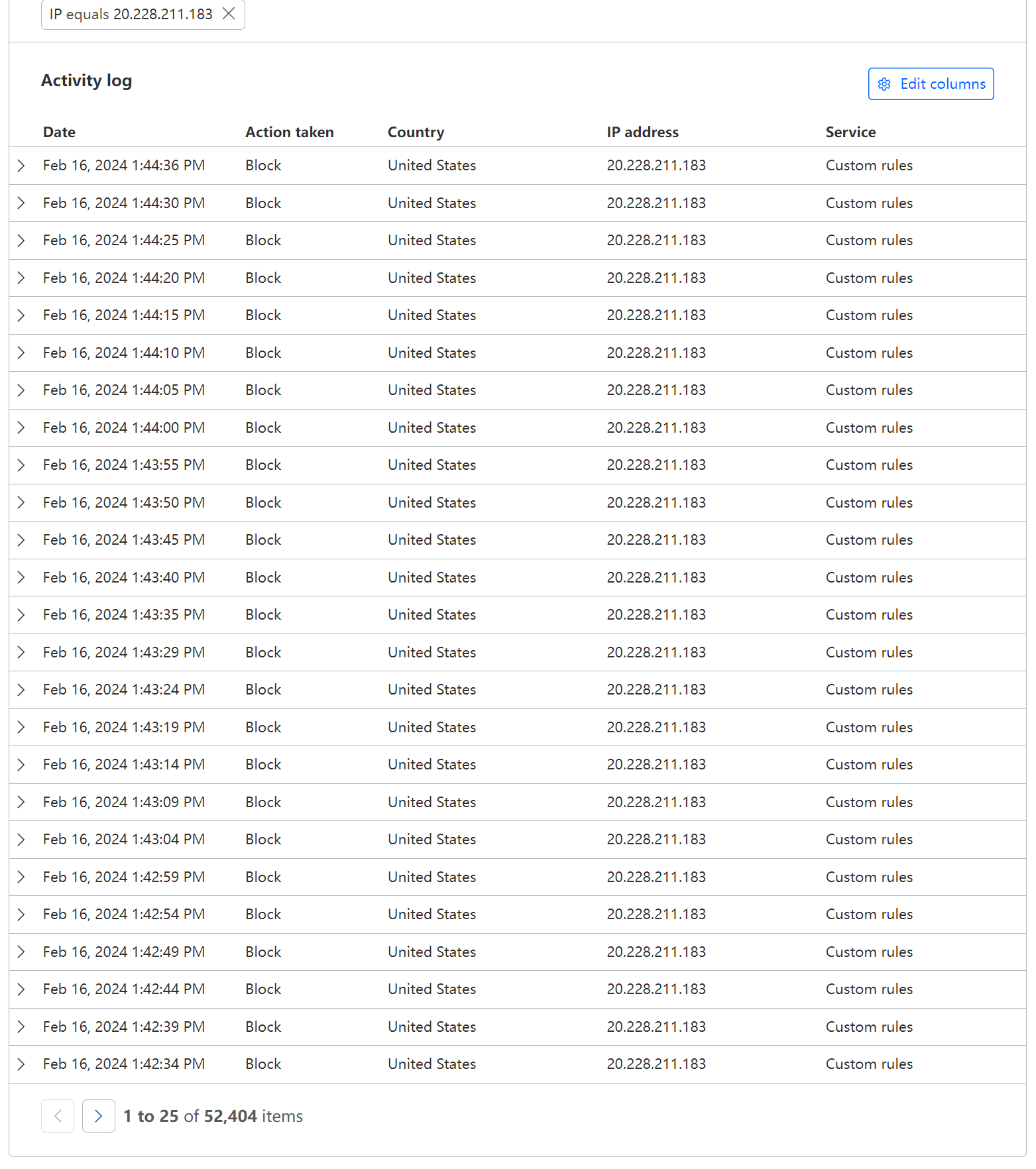Image resolution: width=1036 pixels, height=1169 pixels.
Task: Expand the 1:44:36 PM log entry
Action: pos(21,166)
